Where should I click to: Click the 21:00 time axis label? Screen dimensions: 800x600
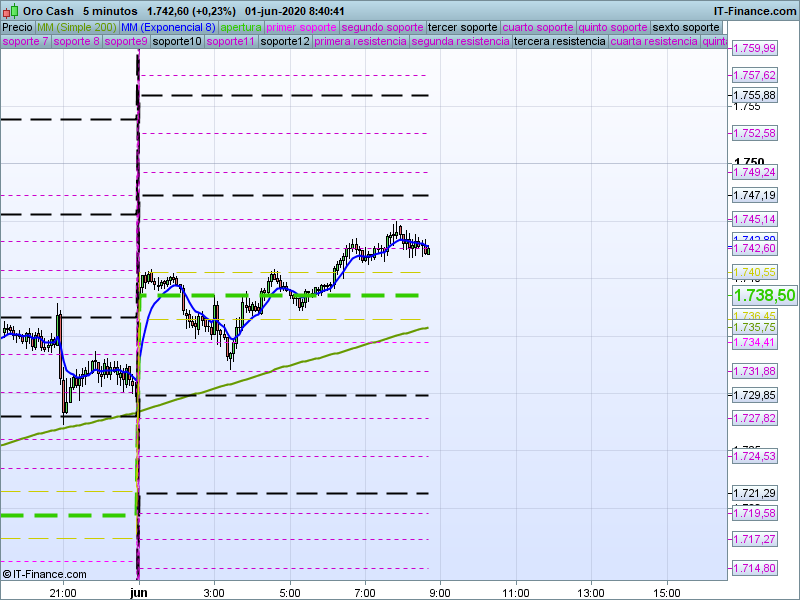pyautogui.click(x=63, y=593)
